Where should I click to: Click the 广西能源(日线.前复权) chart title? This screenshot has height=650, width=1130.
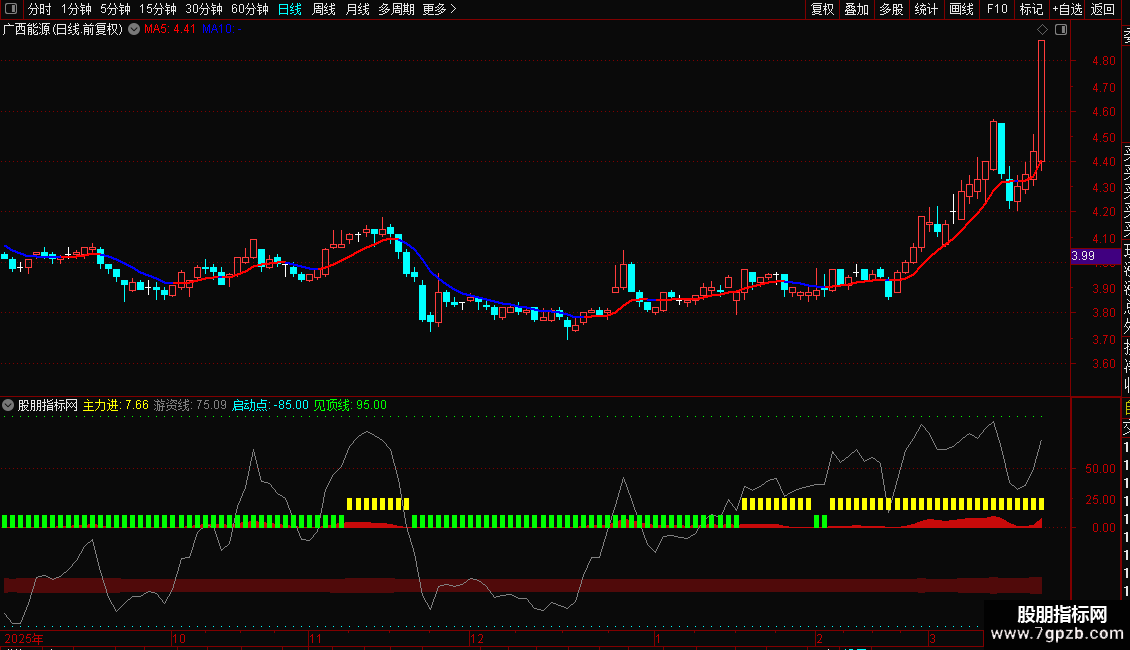pos(63,29)
